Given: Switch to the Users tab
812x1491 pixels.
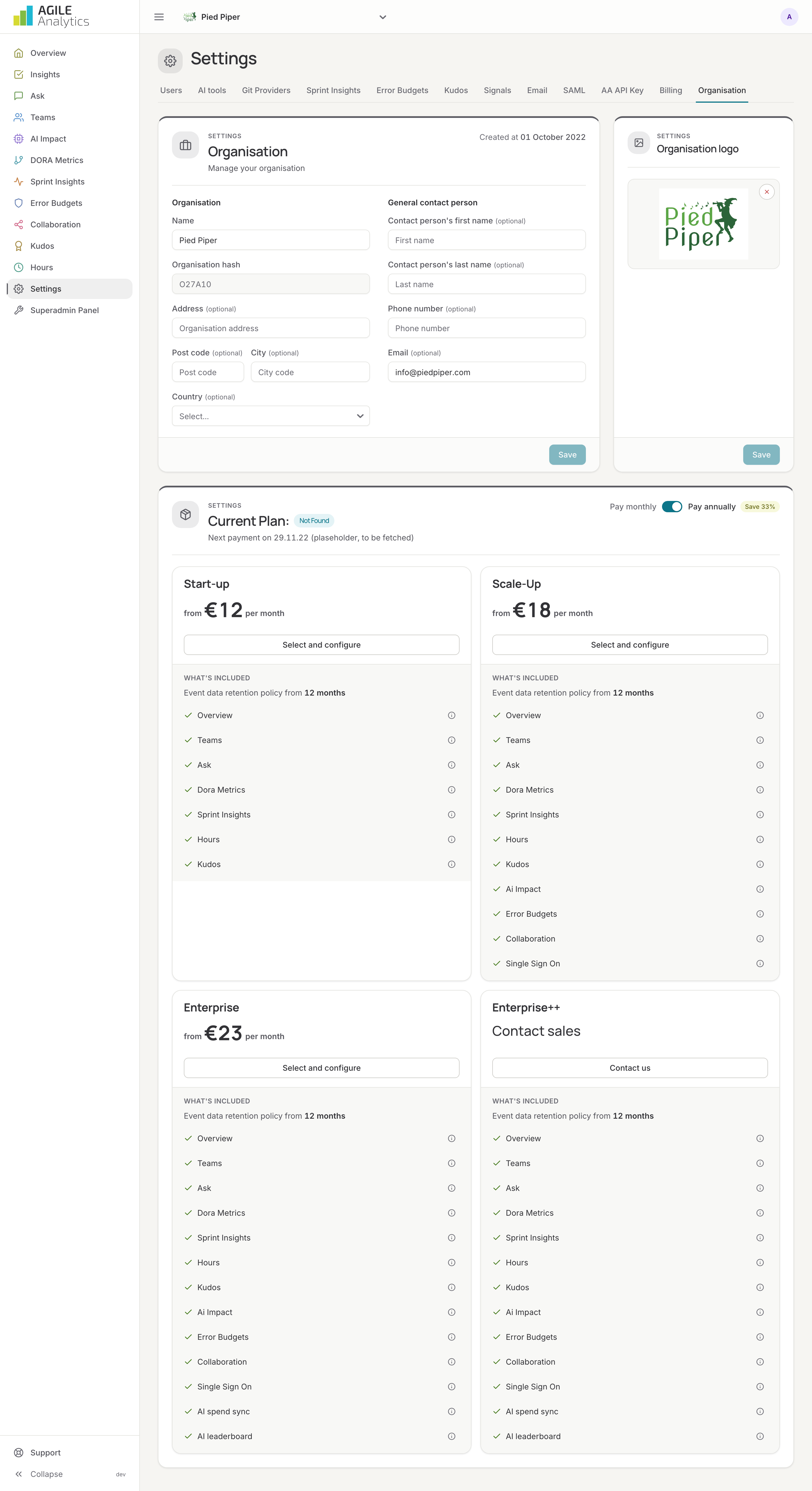Looking at the screenshot, I should [x=171, y=90].
